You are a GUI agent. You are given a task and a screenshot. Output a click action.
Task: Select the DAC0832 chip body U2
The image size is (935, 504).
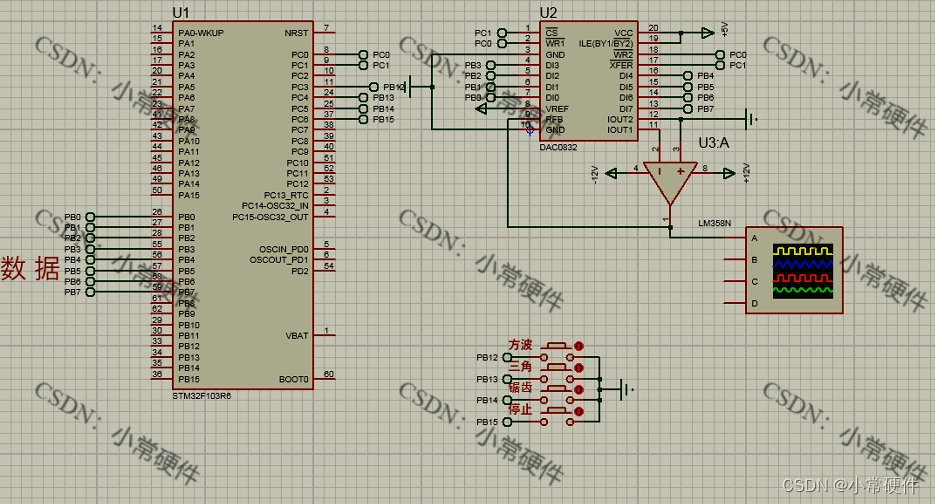tap(589, 81)
